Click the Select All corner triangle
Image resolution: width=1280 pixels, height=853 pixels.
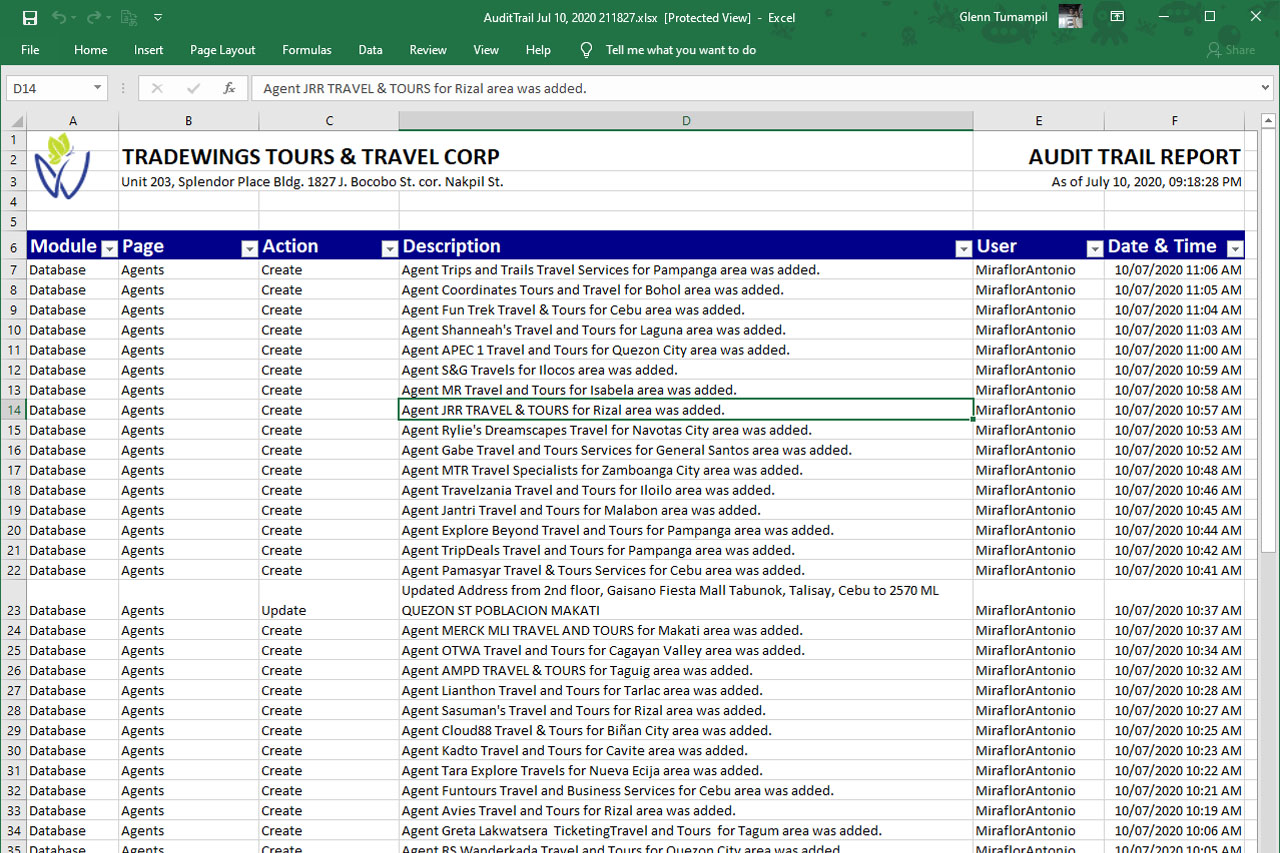point(16,121)
